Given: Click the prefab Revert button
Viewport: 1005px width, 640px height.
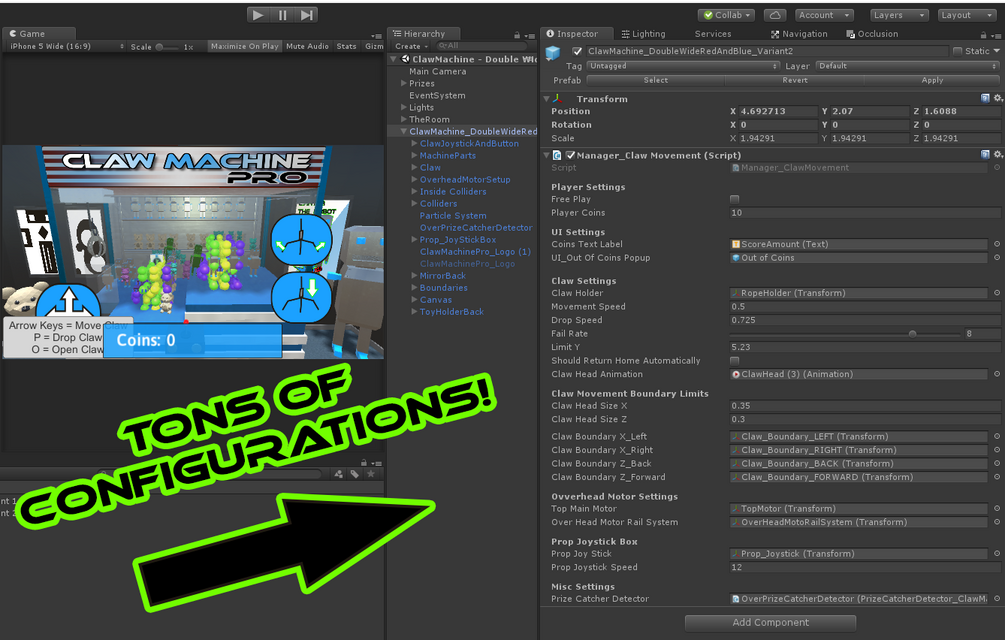Looking at the screenshot, I should click(x=795, y=80).
